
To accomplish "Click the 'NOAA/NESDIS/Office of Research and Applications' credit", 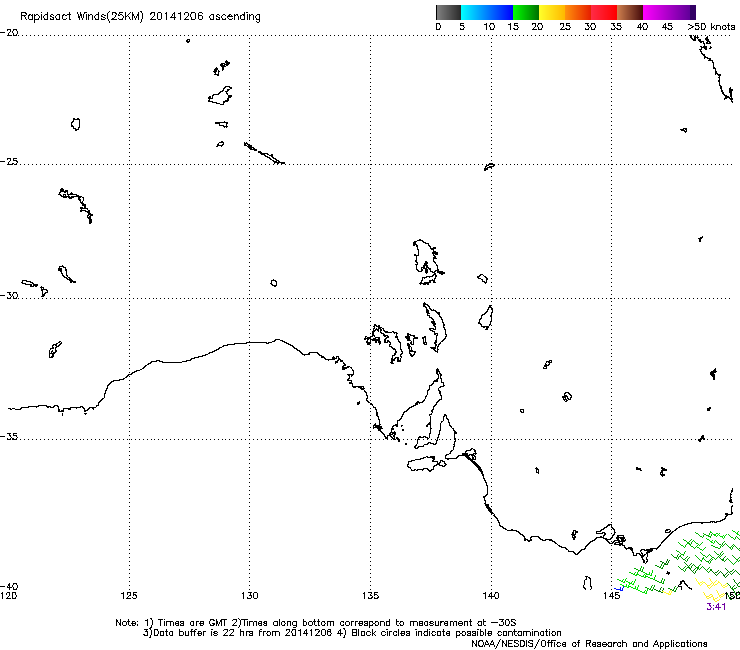I will (589, 644).
